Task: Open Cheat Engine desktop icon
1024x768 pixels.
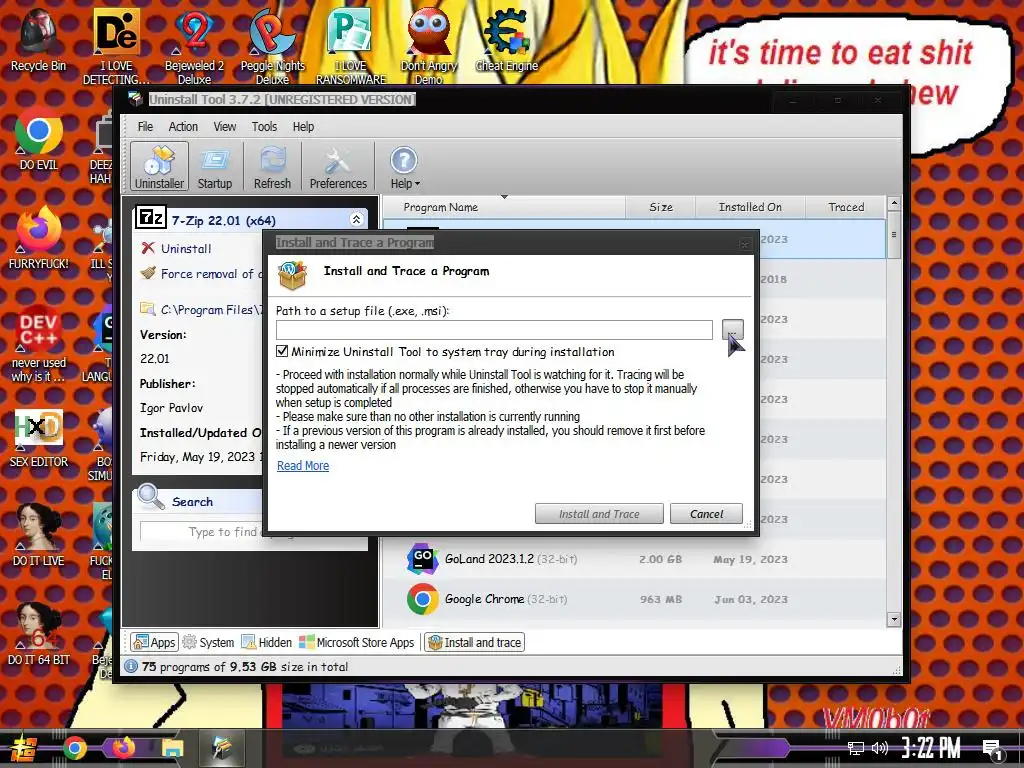Action: (507, 40)
